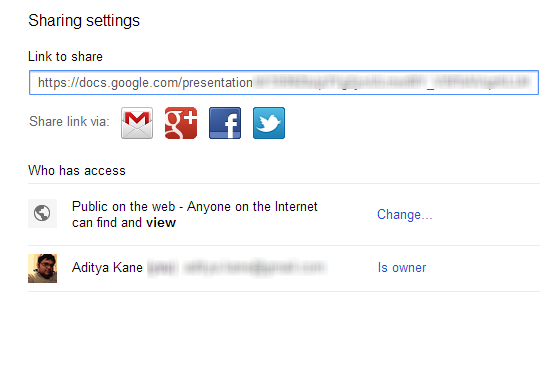Share the link via Gmail icon
Screen dimensions: 552x372
point(137,123)
